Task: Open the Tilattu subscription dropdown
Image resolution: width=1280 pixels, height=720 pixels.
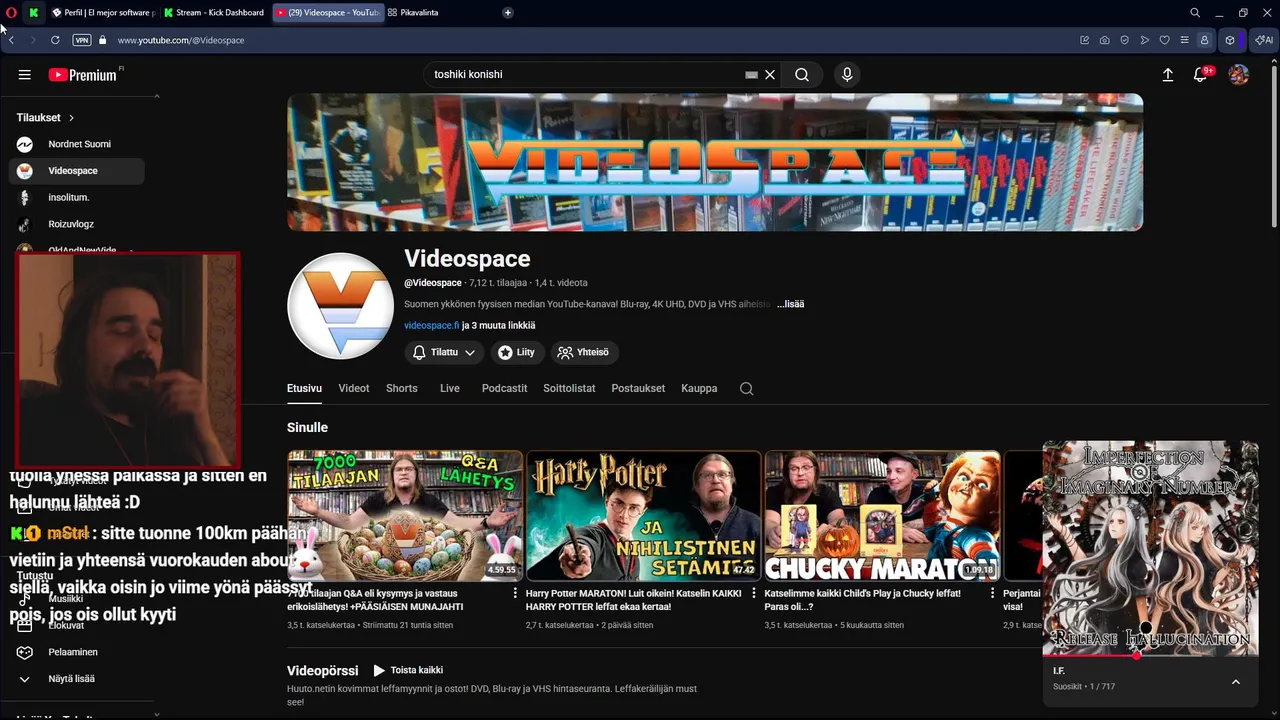Action: [444, 353]
